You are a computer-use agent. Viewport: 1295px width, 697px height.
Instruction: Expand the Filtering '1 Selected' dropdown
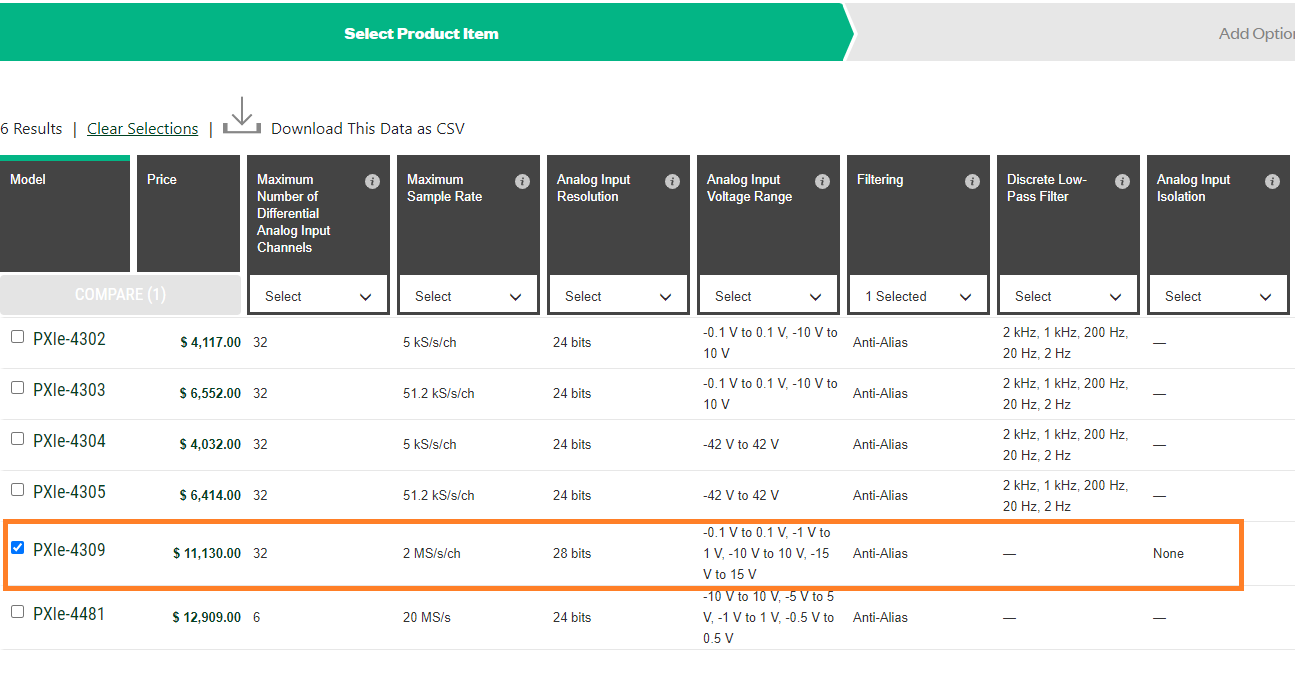918,296
